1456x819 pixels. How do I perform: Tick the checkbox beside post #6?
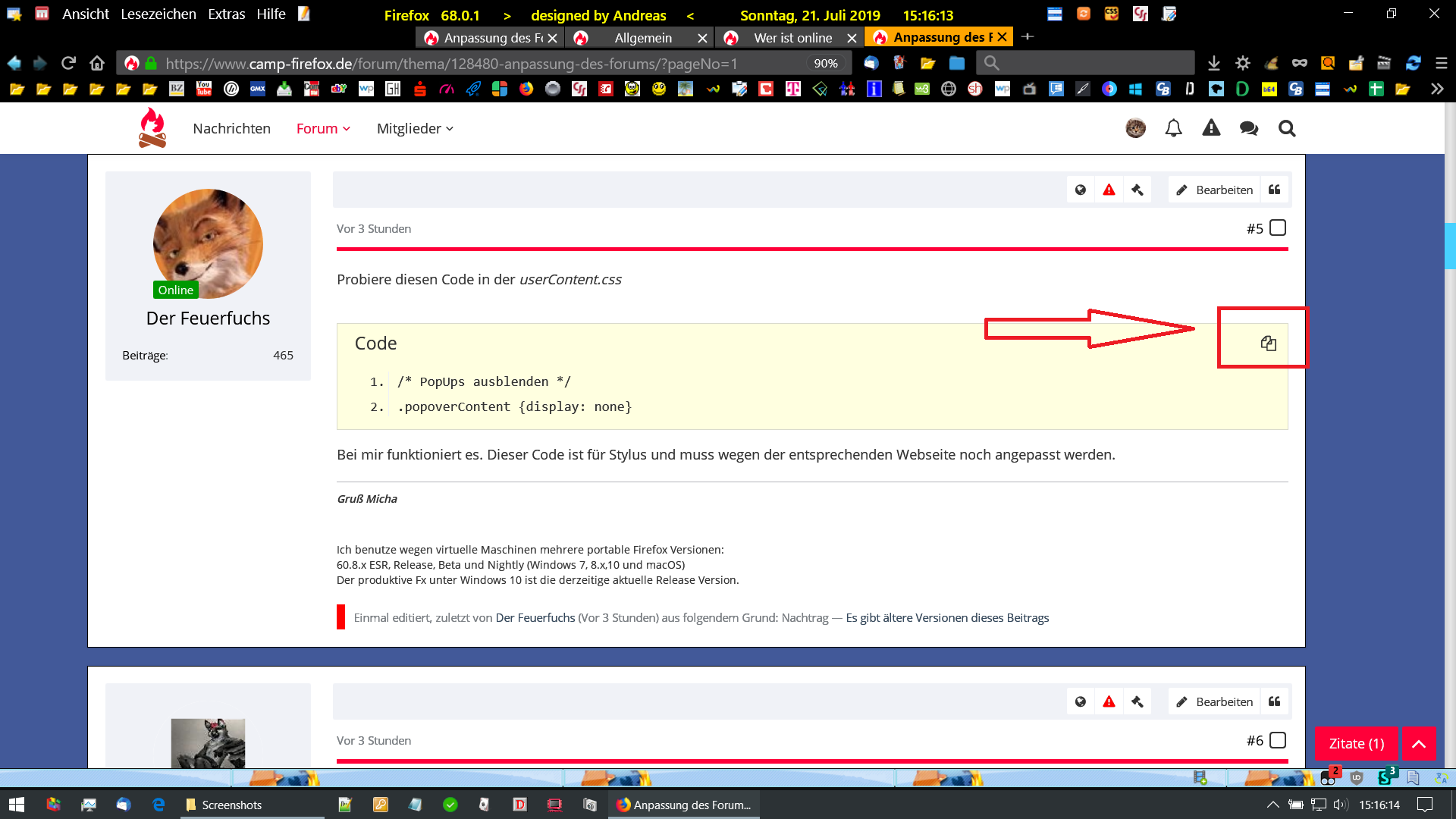pyautogui.click(x=1278, y=740)
